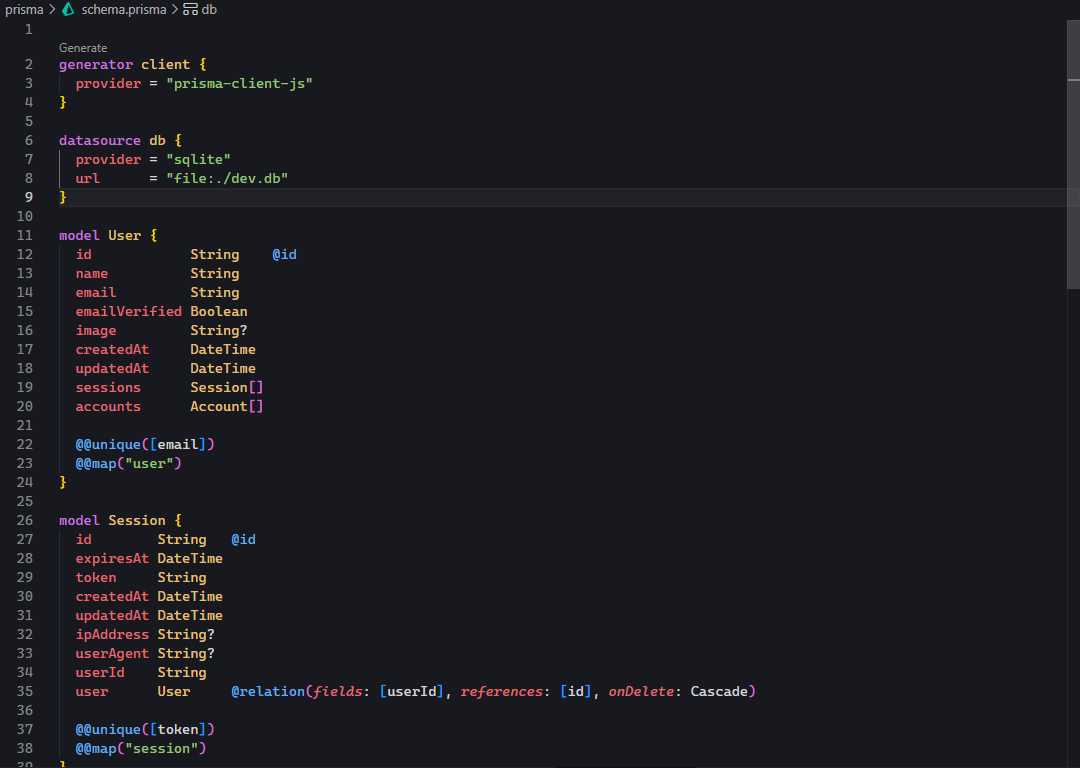Click the Boolean type
Viewport: 1080px width, 768px height.
coord(219,311)
